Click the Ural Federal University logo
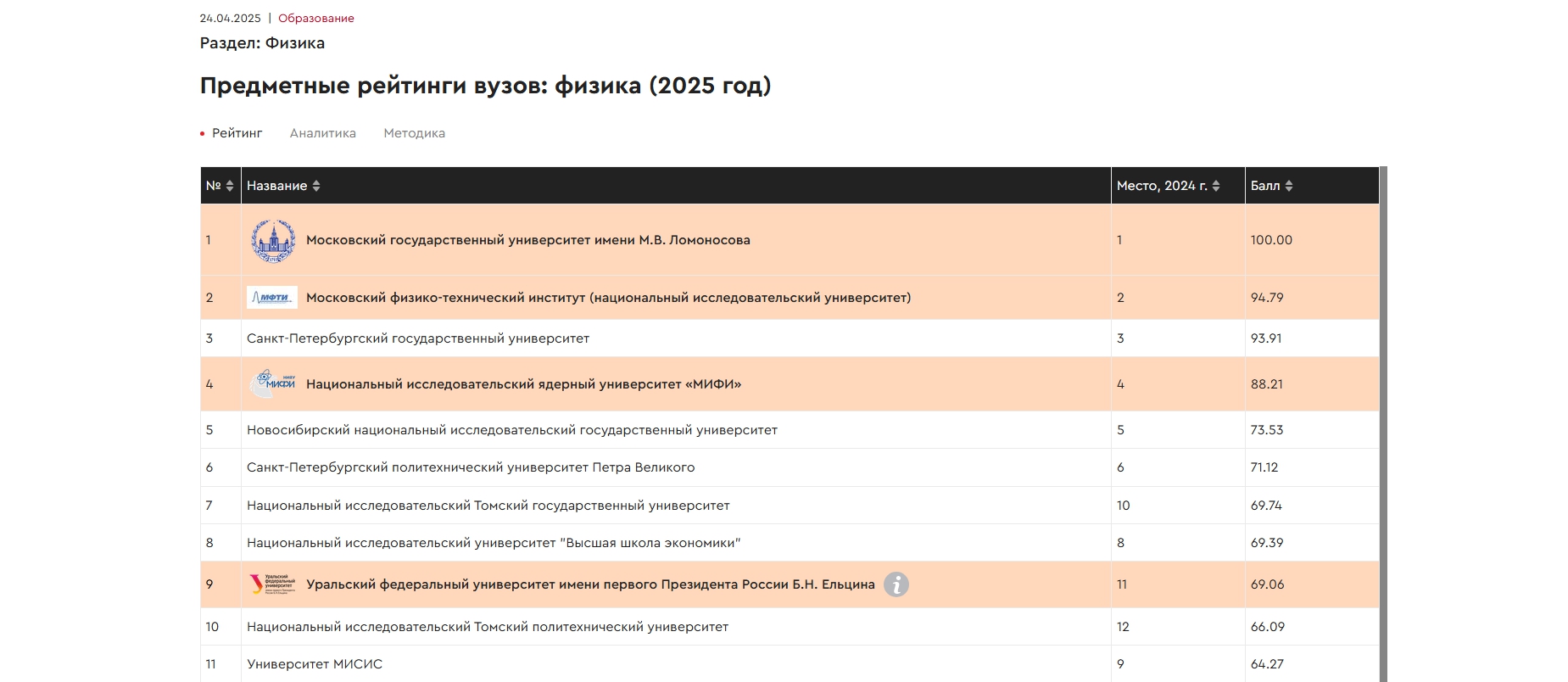This screenshot has width=1568, height=682. (272, 584)
